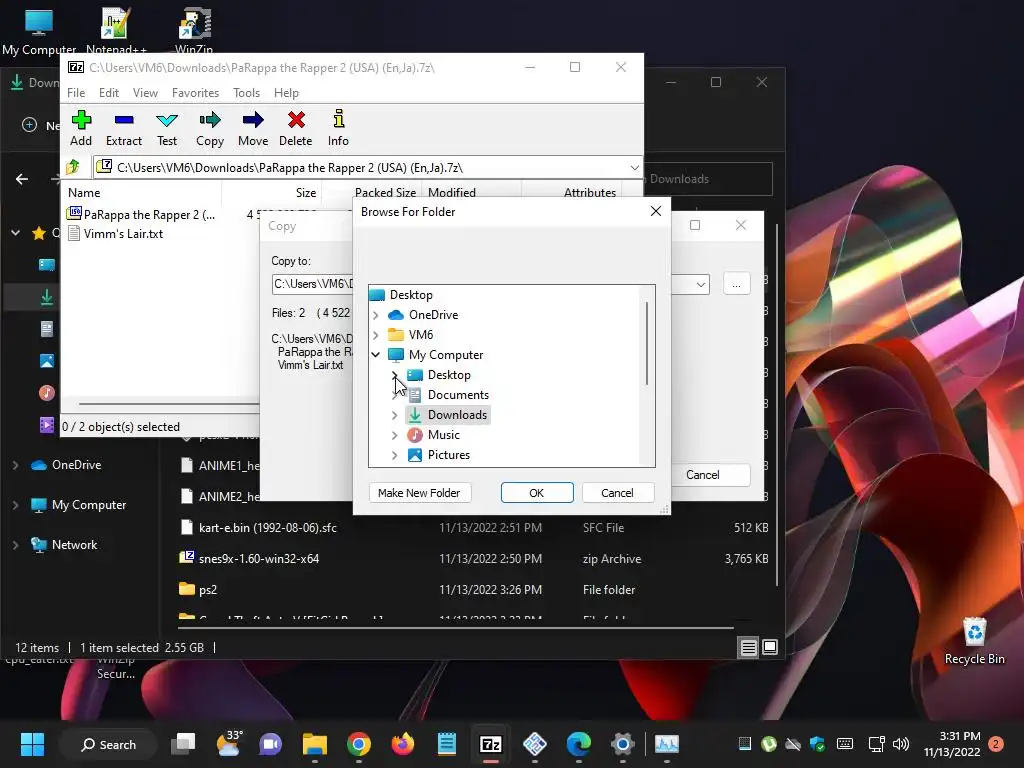Open File Explorer from the taskbar
Viewport: 1024px width, 768px height.
[x=315, y=744]
